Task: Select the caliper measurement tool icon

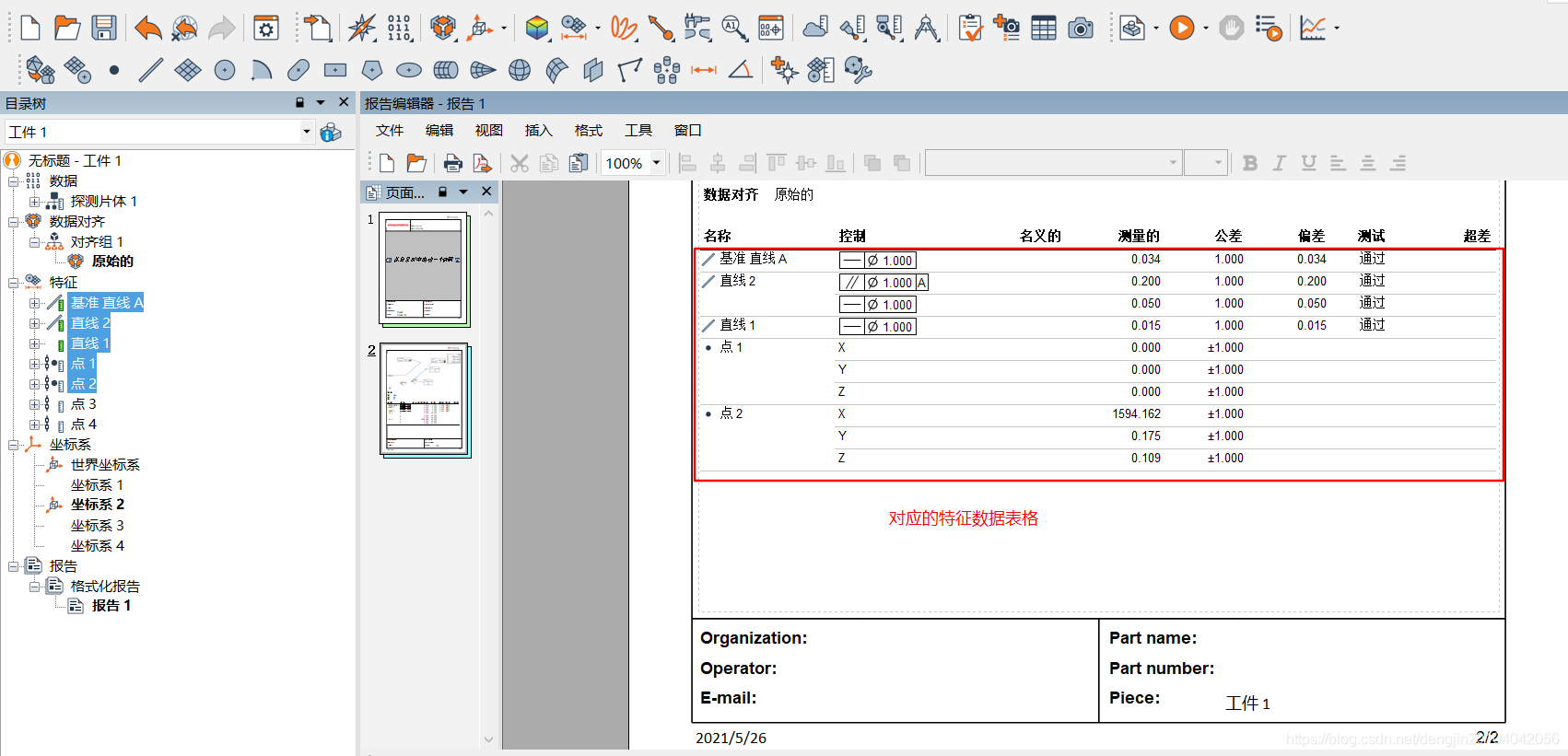Action: (697, 29)
